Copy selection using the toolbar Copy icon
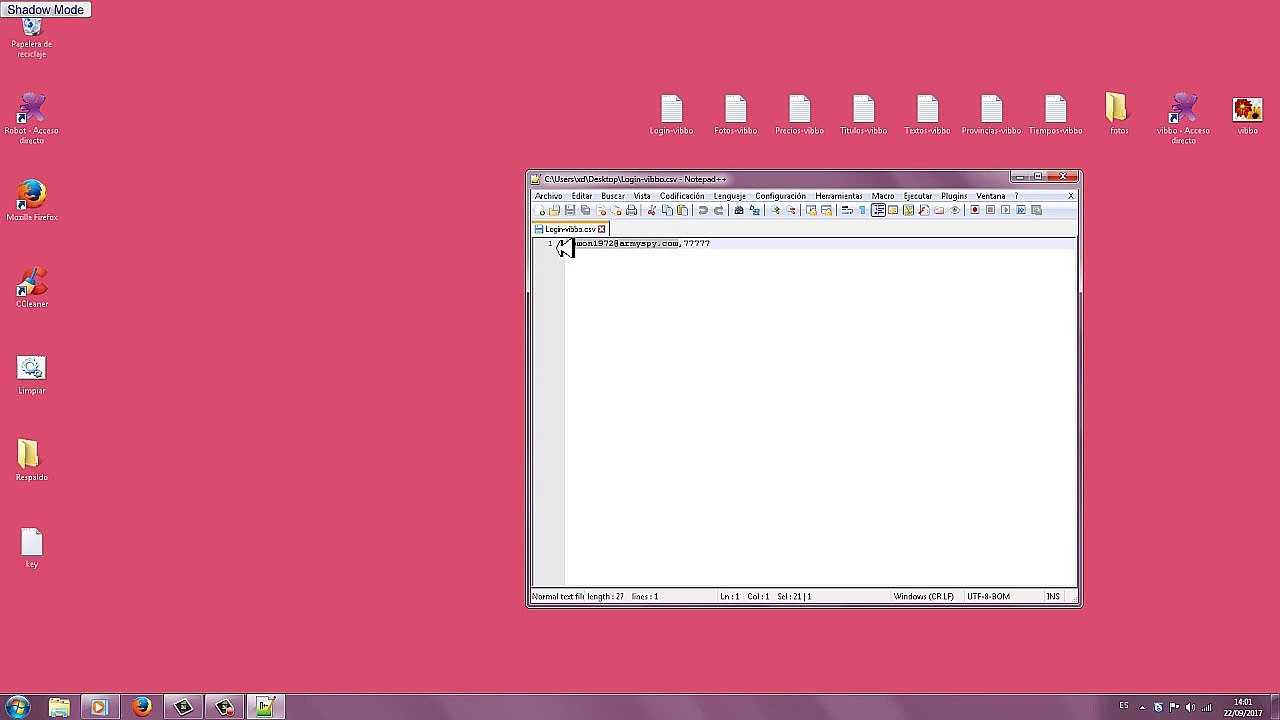The width and height of the screenshot is (1280, 720). [x=667, y=210]
